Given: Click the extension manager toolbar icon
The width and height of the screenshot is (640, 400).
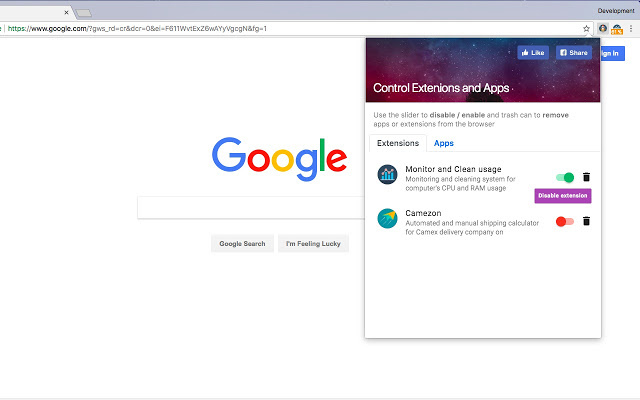Looking at the screenshot, I should (x=603, y=28).
